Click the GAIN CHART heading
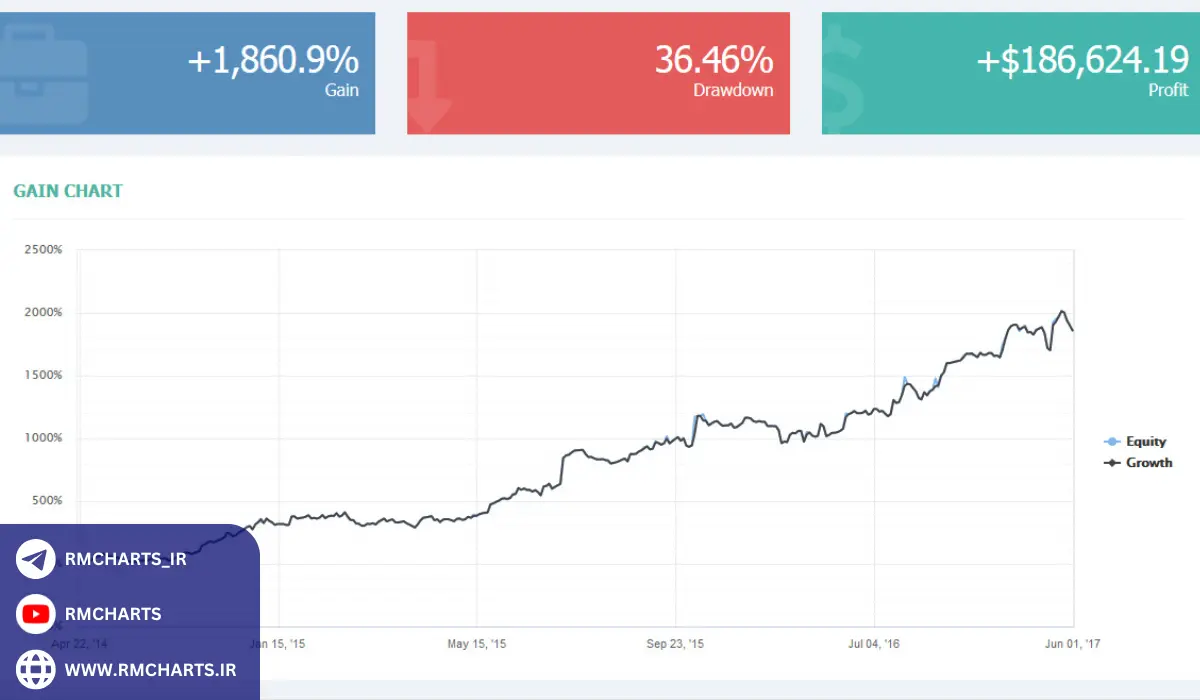The width and height of the screenshot is (1200, 700). click(x=68, y=191)
